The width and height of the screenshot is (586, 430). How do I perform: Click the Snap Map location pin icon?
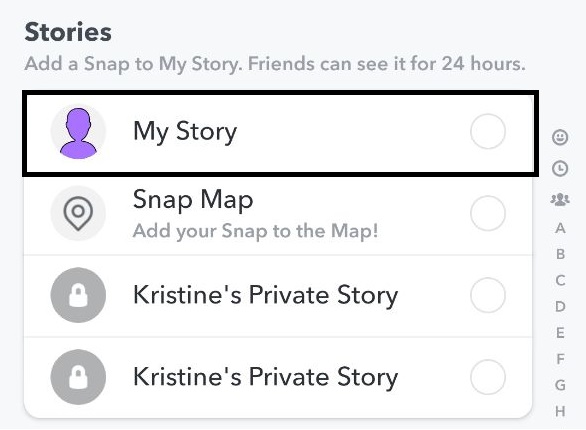click(x=78, y=213)
